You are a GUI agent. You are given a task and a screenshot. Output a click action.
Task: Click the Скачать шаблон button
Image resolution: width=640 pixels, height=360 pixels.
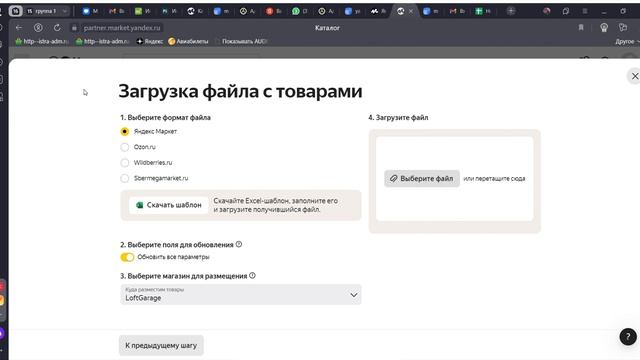(x=169, y=205)
